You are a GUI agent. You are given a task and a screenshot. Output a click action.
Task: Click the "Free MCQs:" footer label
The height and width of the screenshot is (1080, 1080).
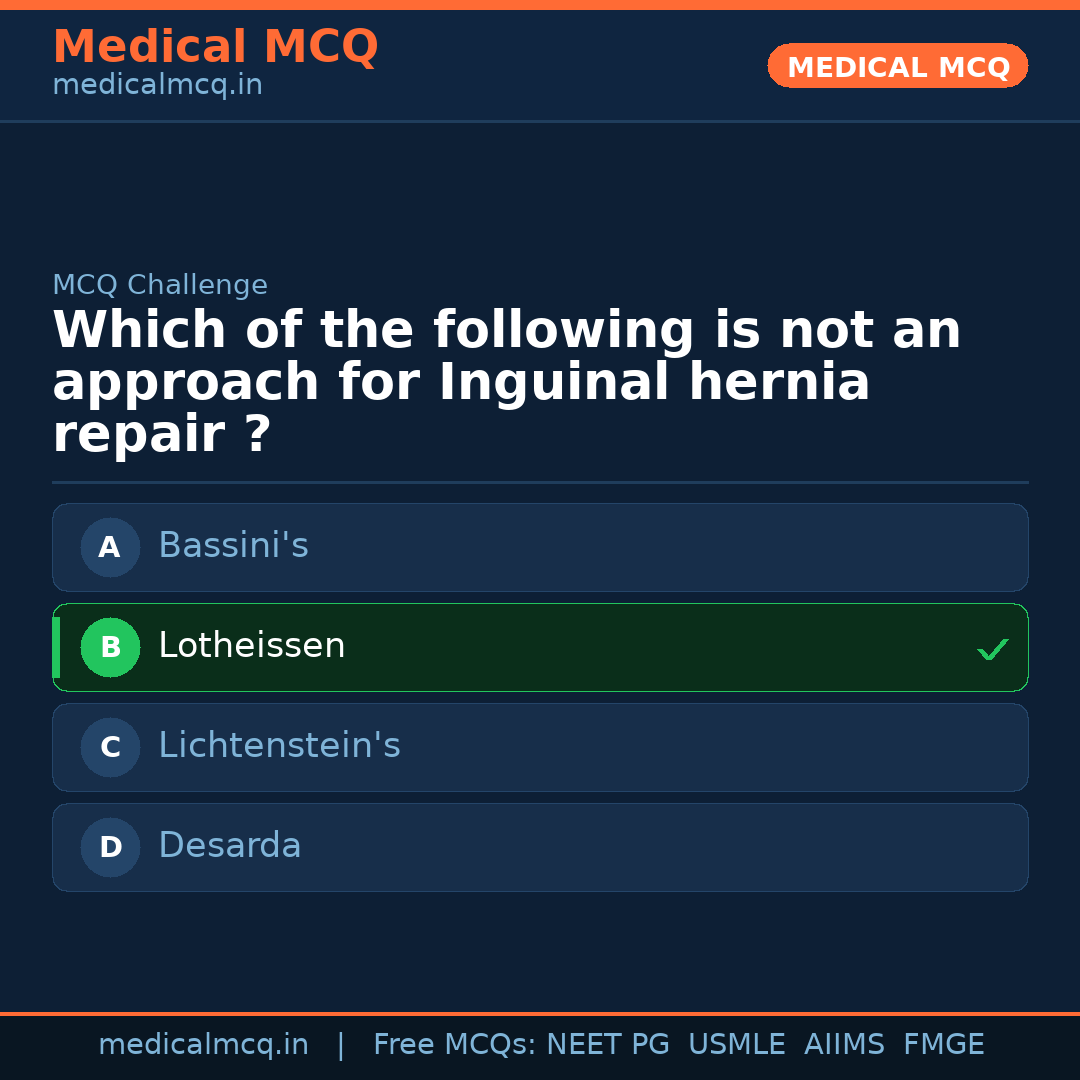[454, 1045]
